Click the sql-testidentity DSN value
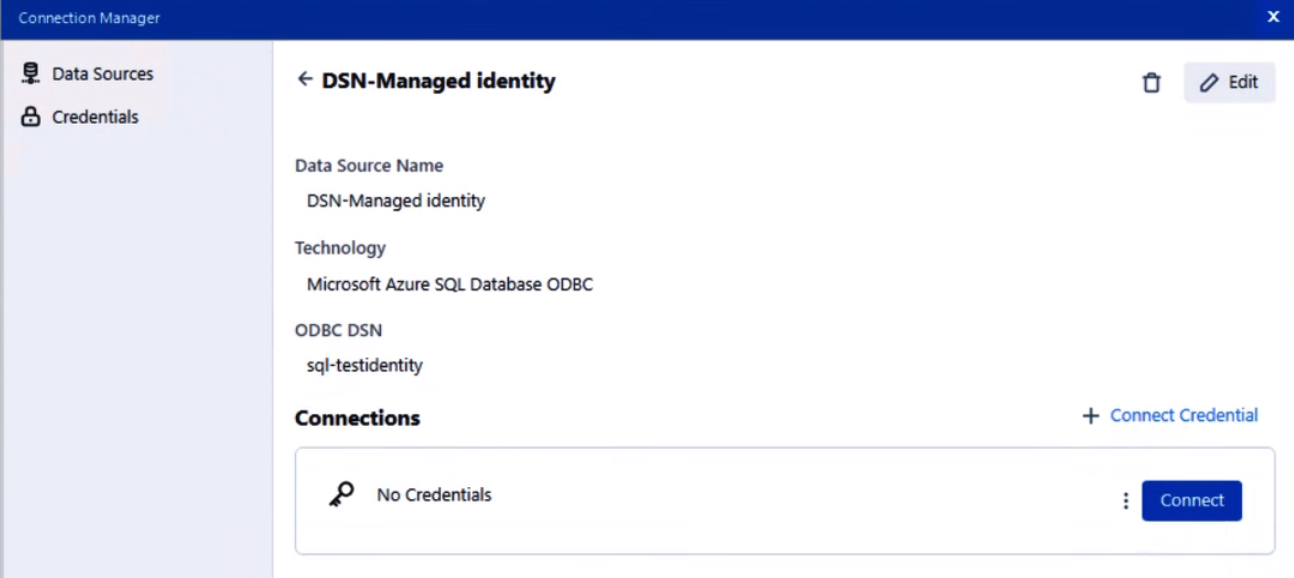 point(364,366)
